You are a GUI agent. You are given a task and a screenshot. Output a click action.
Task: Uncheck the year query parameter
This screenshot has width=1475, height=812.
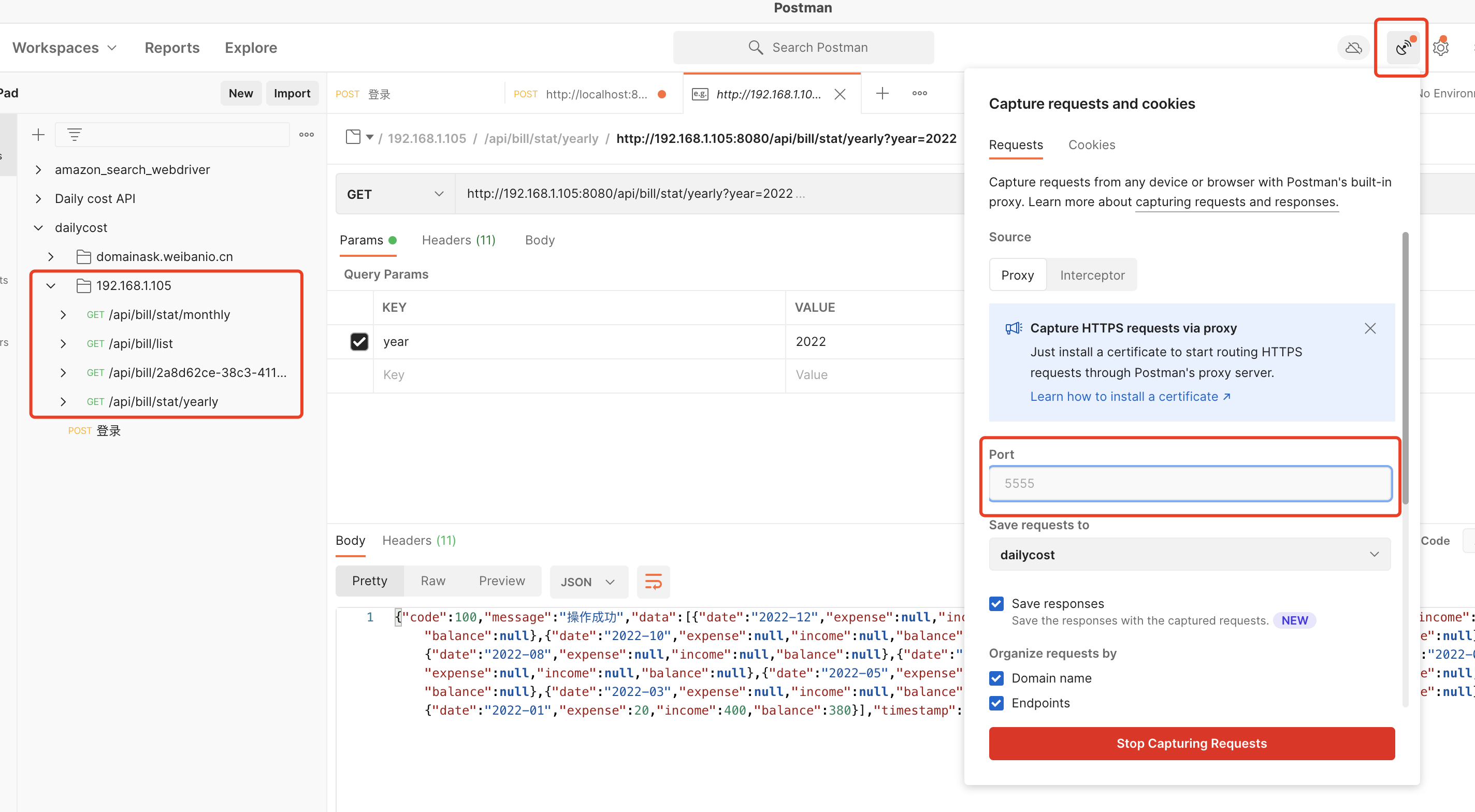[359, 342]
